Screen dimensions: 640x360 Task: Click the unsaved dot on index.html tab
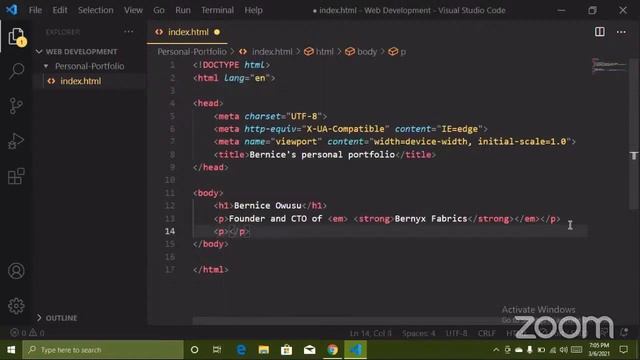[217, 32]
